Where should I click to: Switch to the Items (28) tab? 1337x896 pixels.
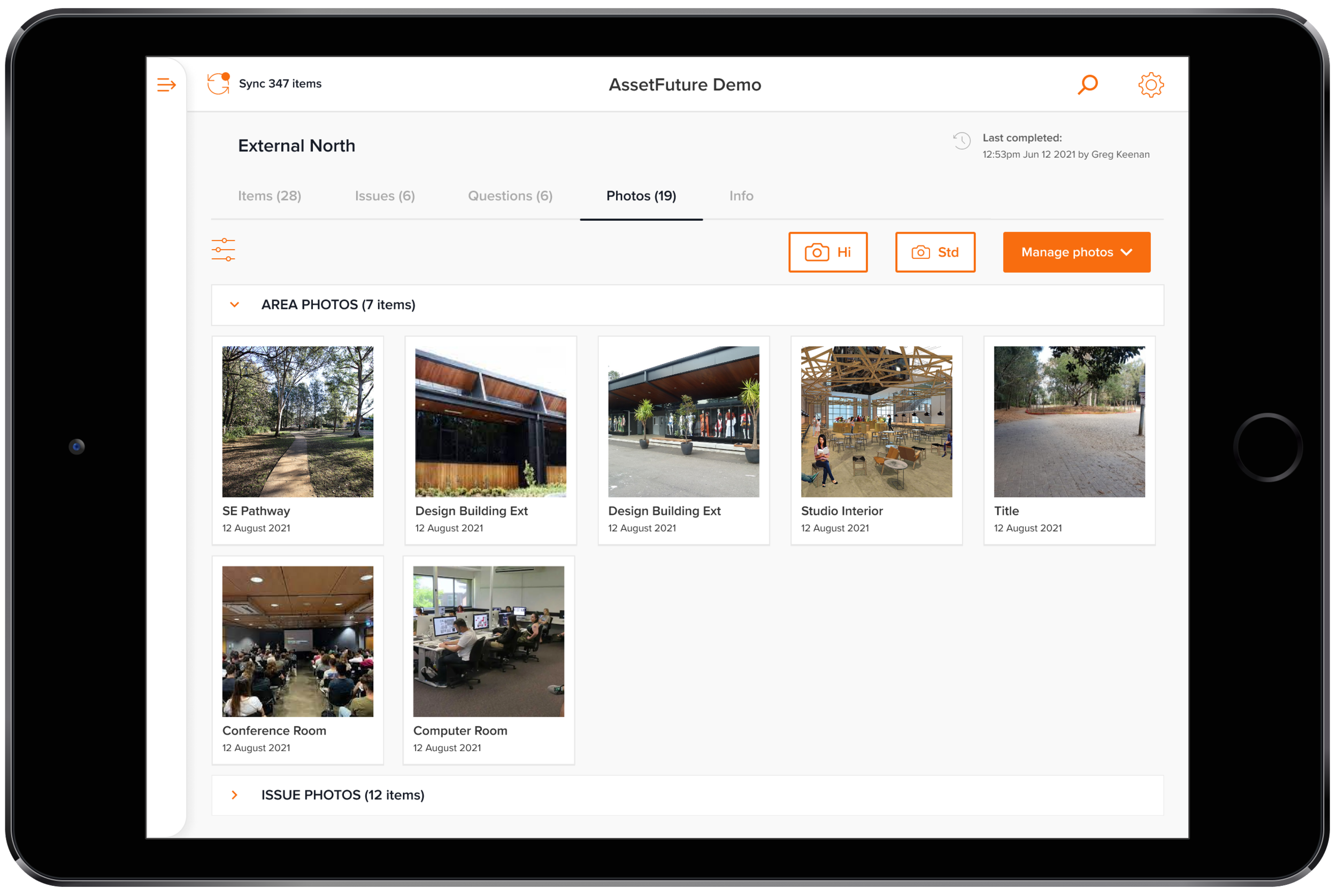tap(269, 196)
